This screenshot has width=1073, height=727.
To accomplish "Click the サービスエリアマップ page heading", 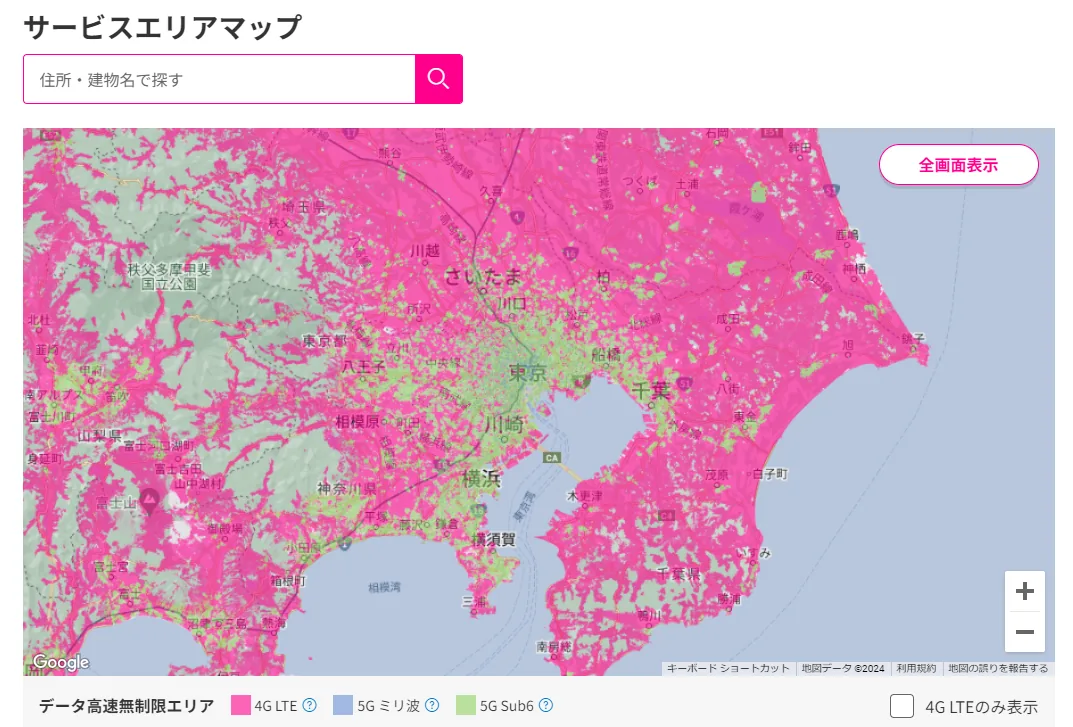I will click(162, 27).
